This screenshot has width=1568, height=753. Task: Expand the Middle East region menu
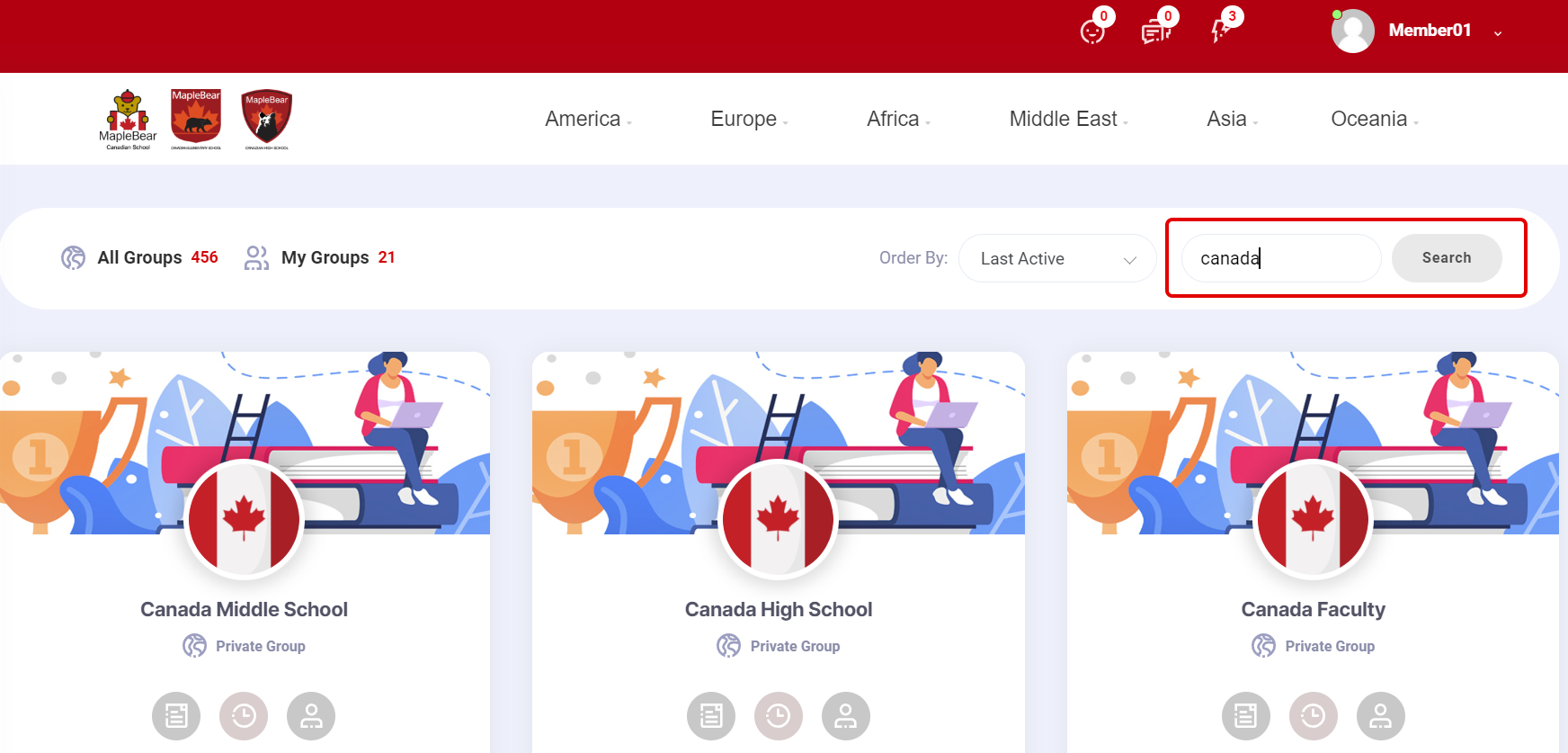click(1068, 119)
